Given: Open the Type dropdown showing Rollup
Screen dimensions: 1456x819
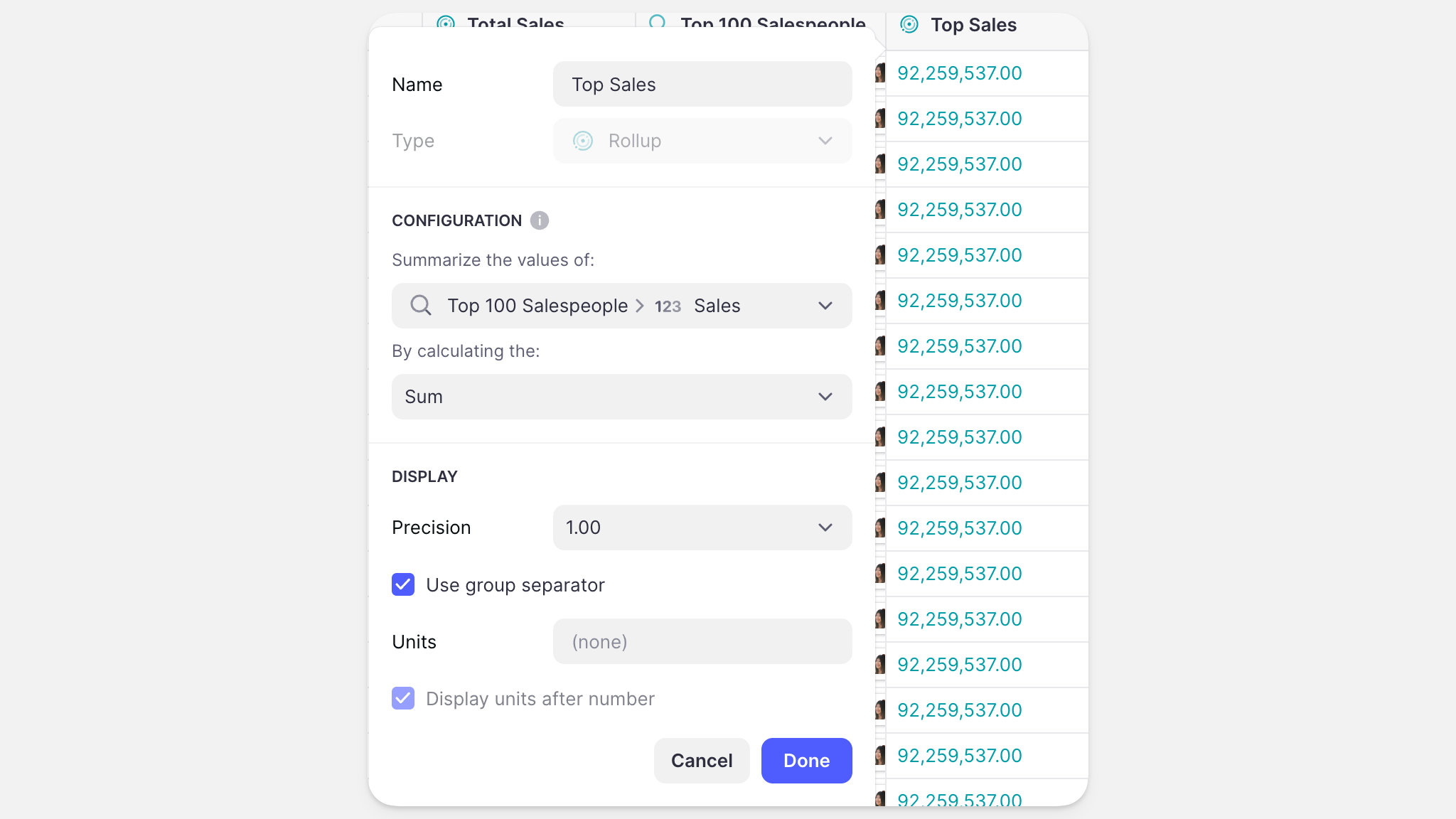Looking at the screenshot, I should coord(702,141).
